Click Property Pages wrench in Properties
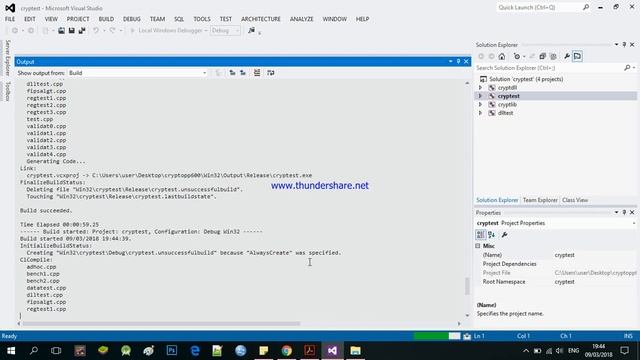 [504, 235]
